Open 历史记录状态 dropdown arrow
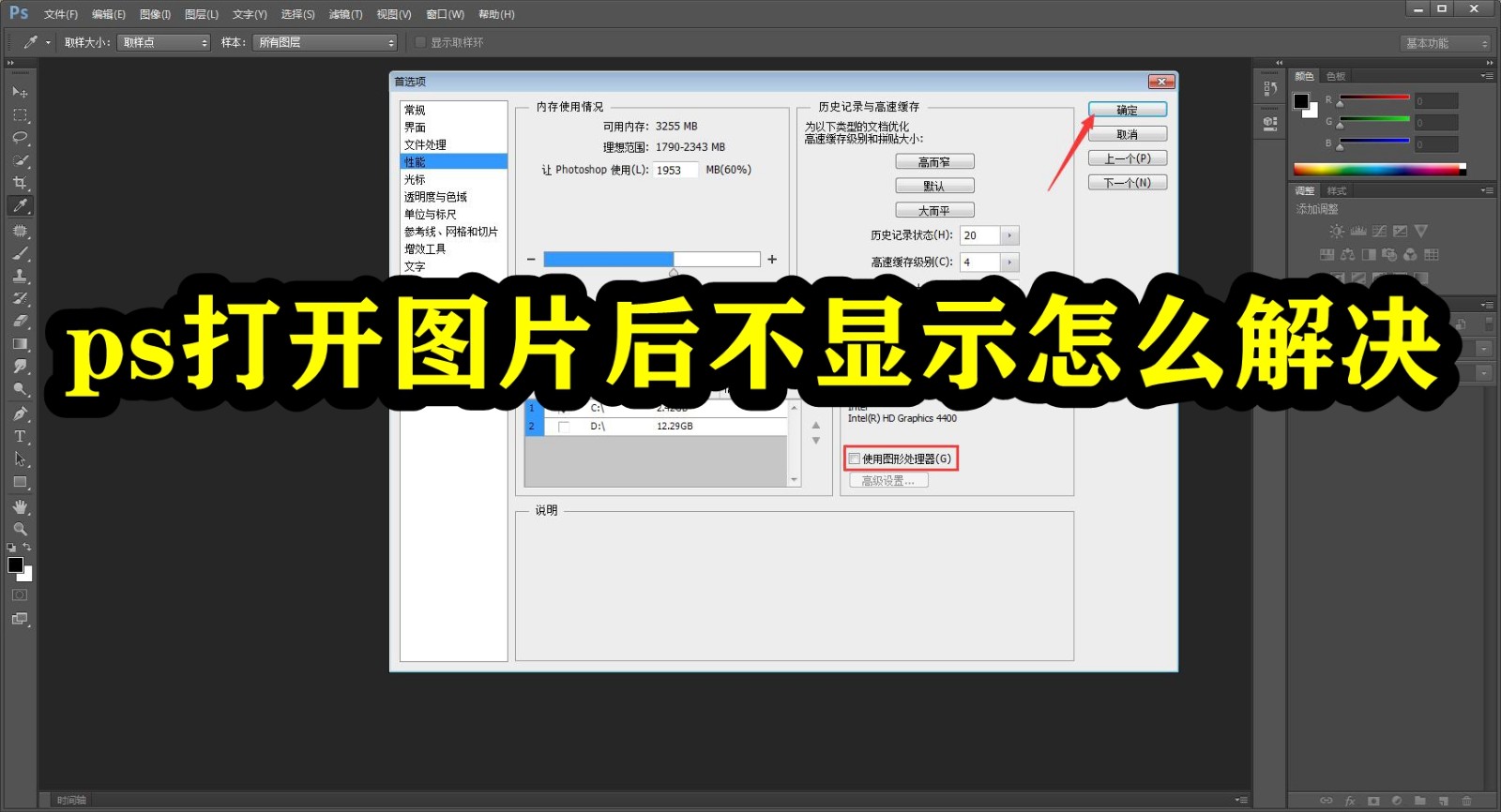Image resolution: width=1501 pixels, height=812 pixels. [x=1009, y=235]
